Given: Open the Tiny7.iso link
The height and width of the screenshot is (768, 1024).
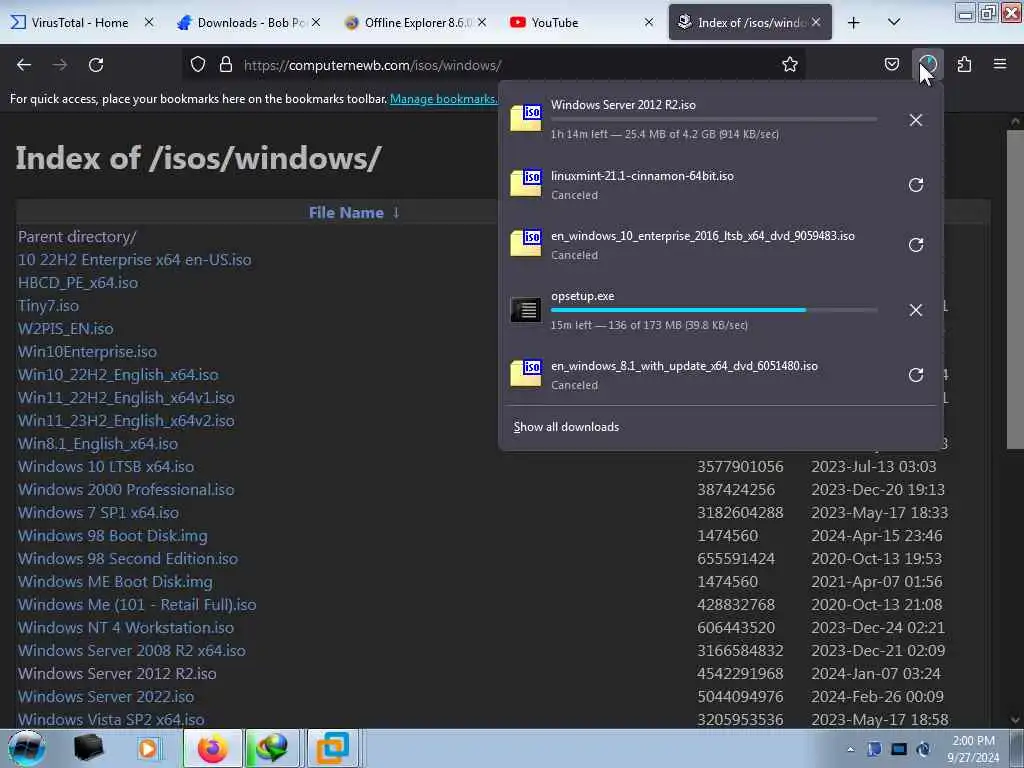Looking at the screenshot, I should click(48, 306).
